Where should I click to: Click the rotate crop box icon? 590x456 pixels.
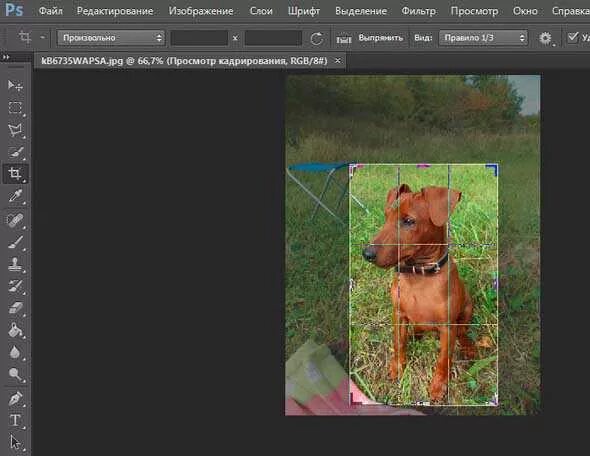point(316,38)
